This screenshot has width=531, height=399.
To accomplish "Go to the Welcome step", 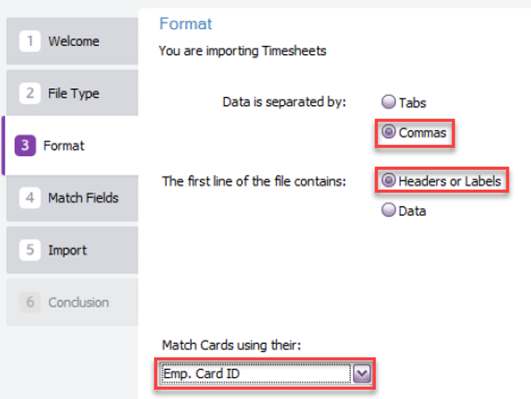I will point(72,41).
